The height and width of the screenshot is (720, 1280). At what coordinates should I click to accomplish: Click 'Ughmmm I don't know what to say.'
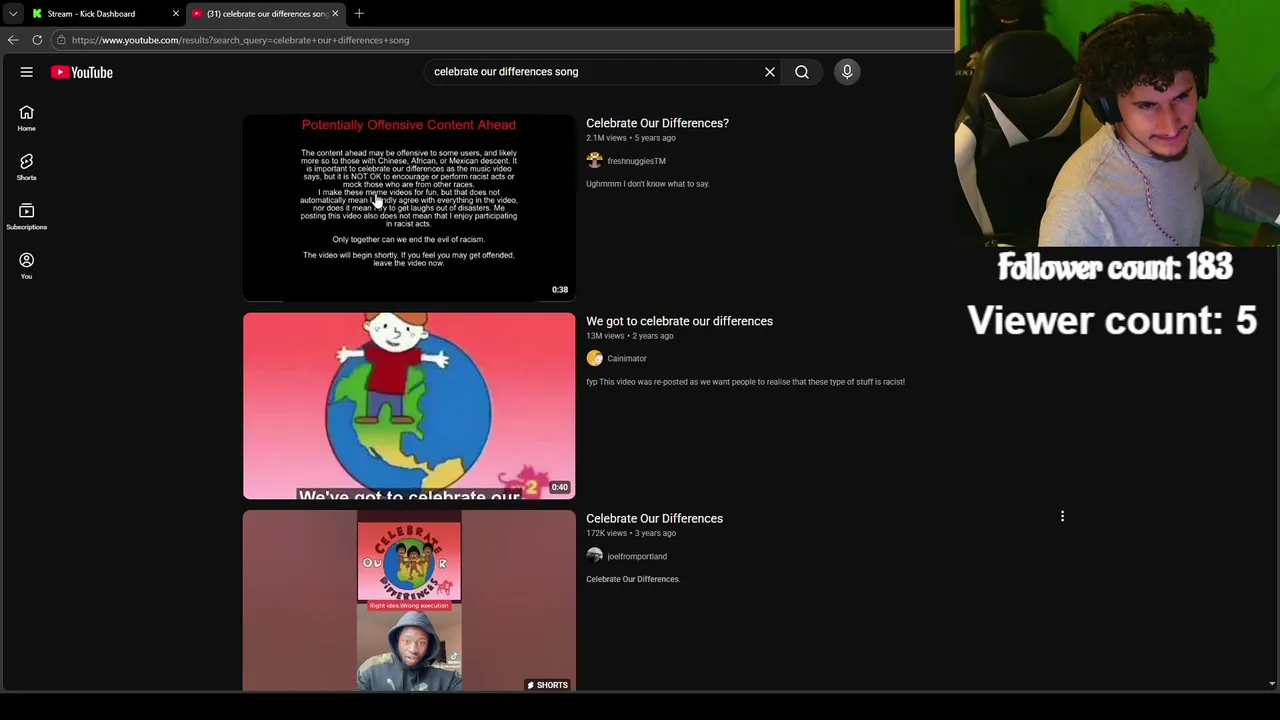point(648,184)
